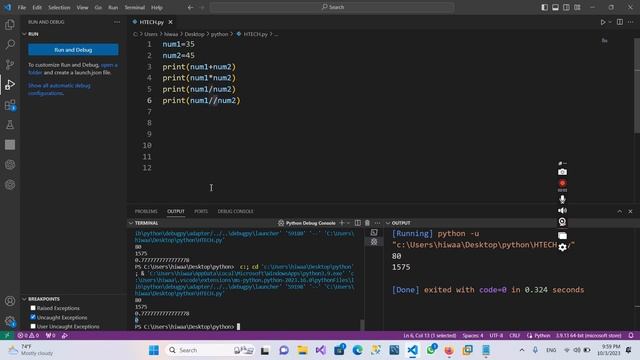640x360 pixels.
Task: Toggle webcam in recorder overlay
Action: point(562,222)
